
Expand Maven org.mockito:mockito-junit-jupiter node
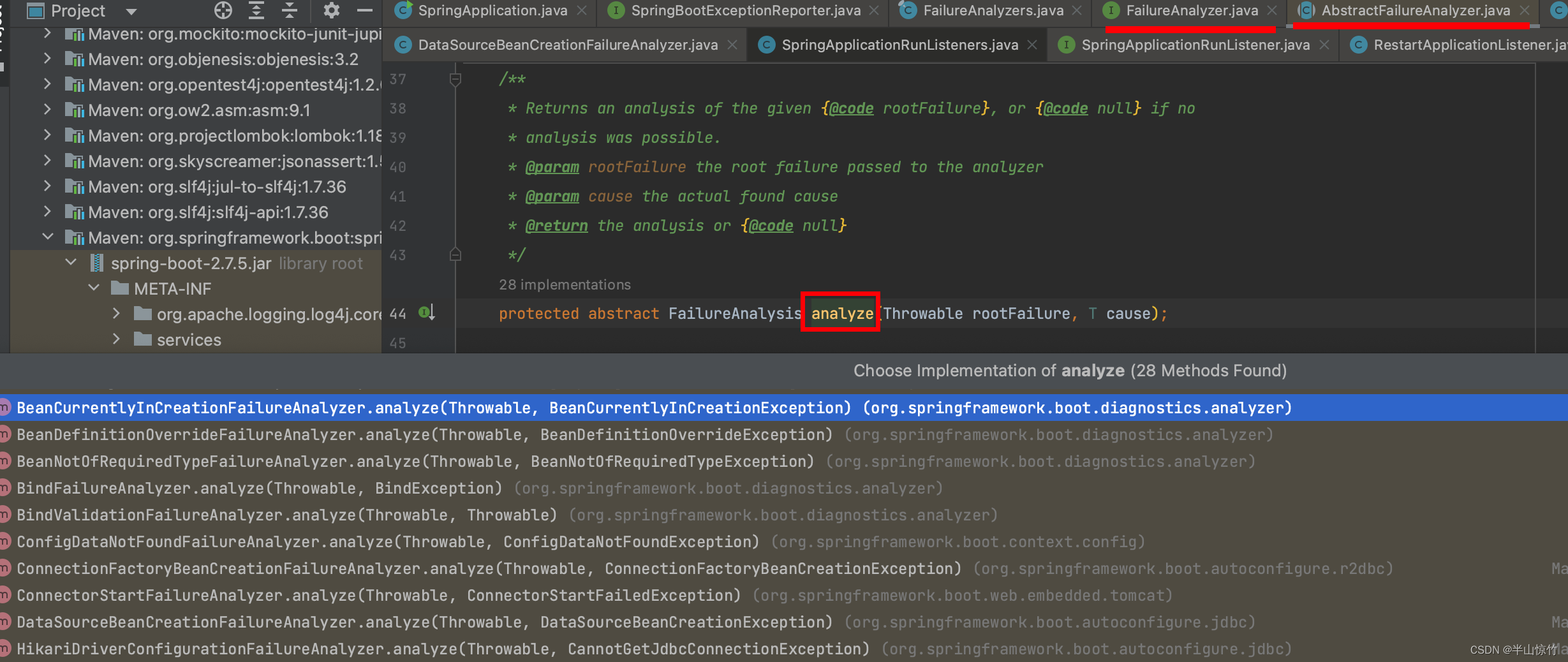[47, 33]
